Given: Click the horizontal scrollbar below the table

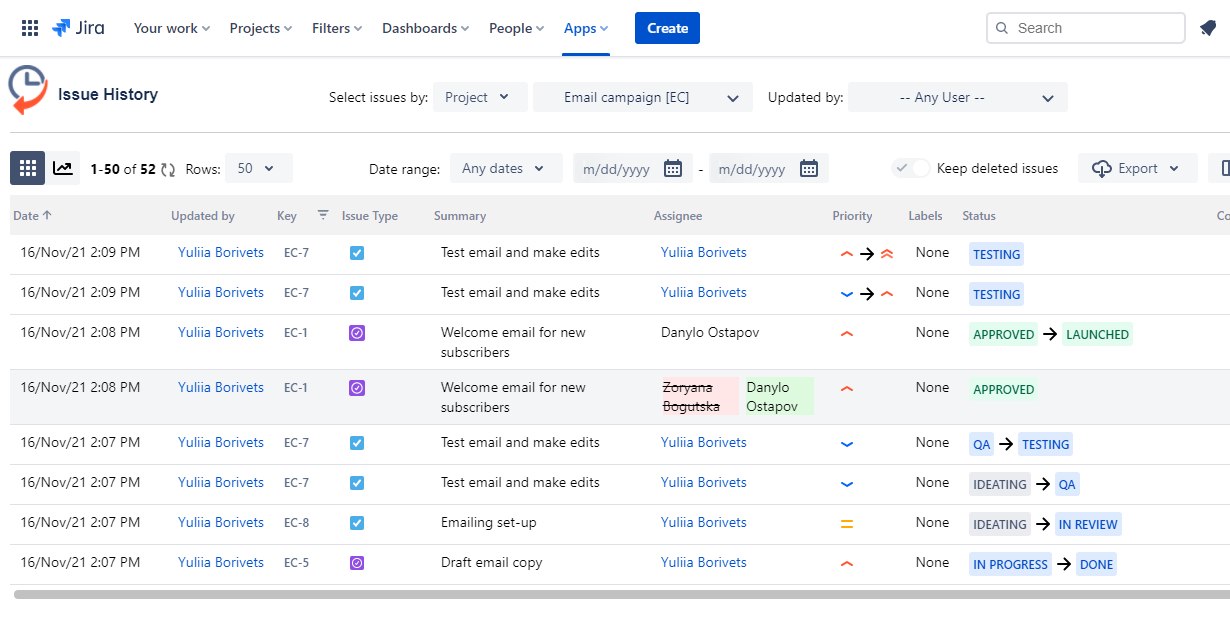Looking at the screenshot, I should point(621,595).
